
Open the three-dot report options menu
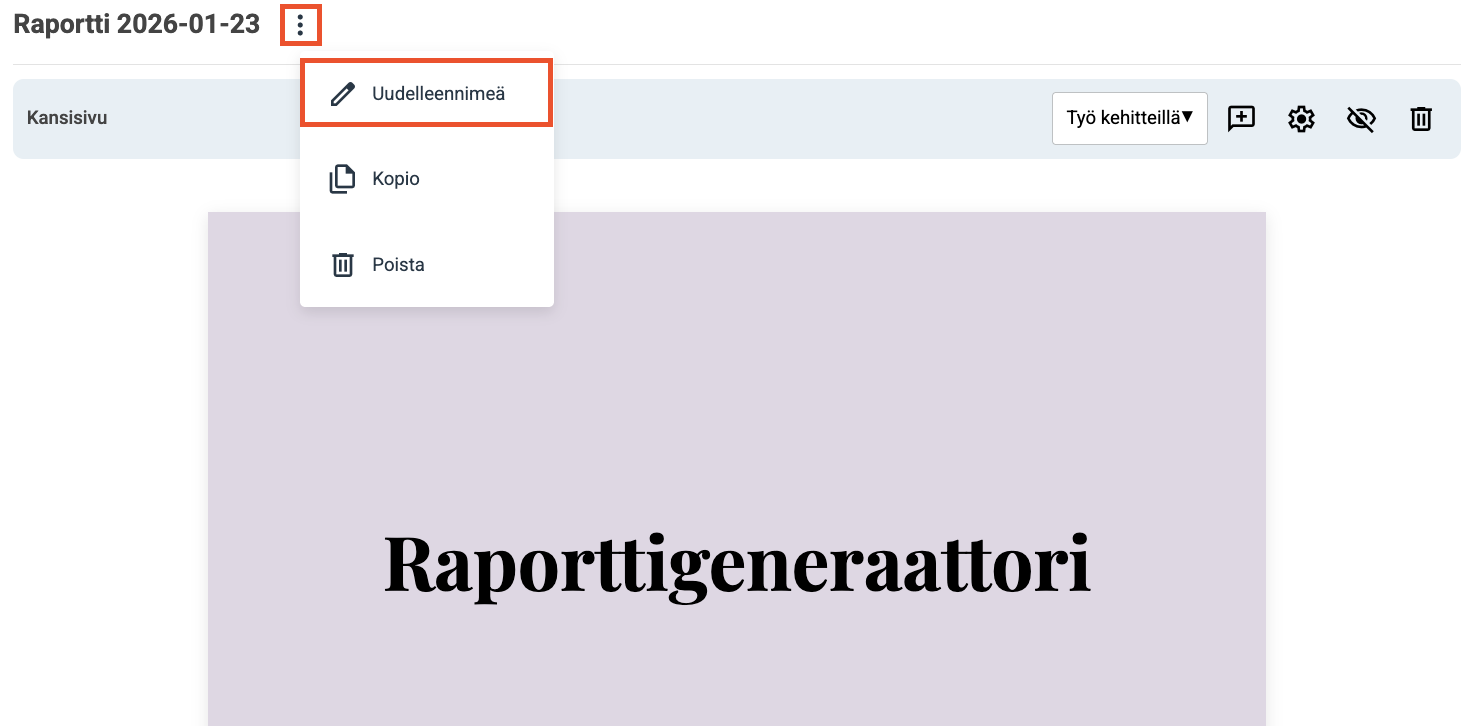300,25
